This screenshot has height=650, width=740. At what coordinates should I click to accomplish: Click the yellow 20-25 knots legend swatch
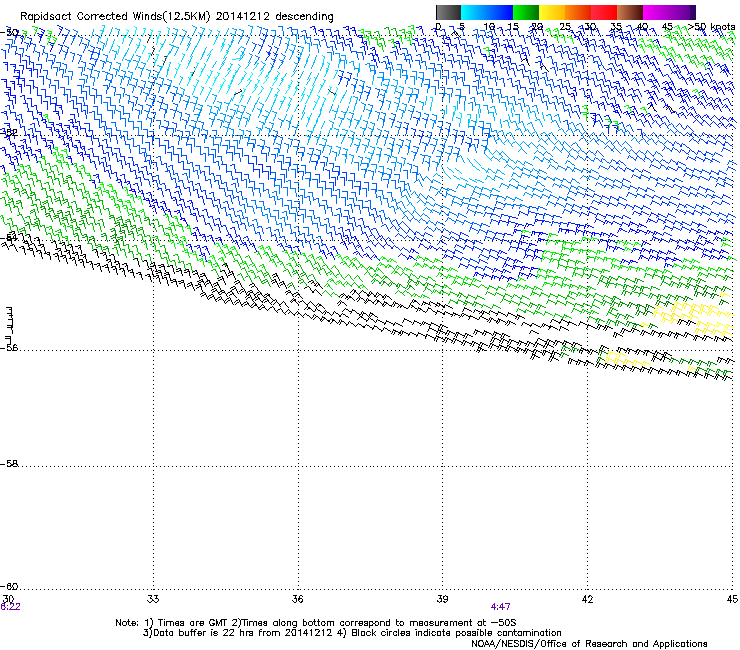552,12
